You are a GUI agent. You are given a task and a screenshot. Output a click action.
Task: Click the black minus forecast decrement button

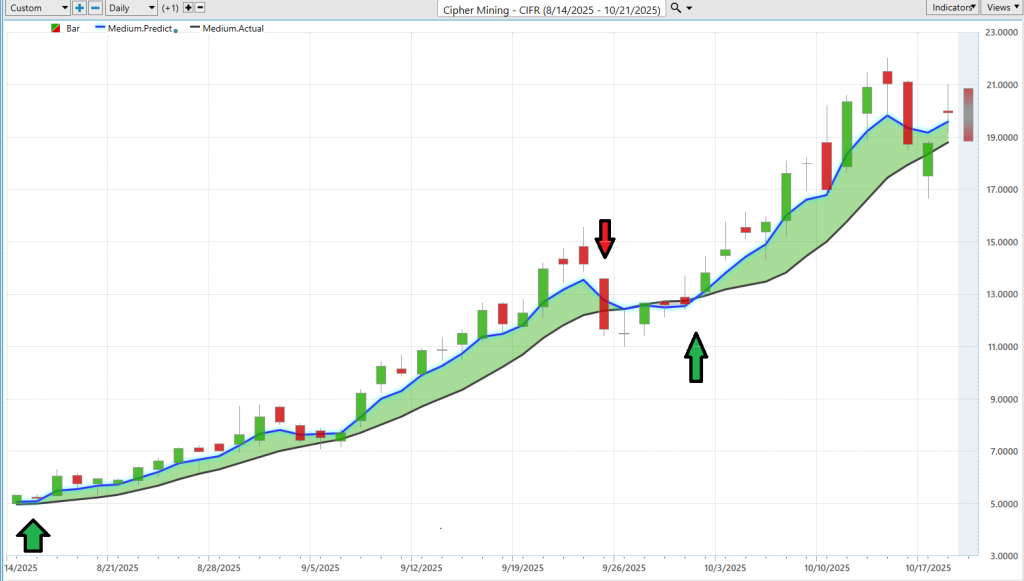(x=200, y=8)
